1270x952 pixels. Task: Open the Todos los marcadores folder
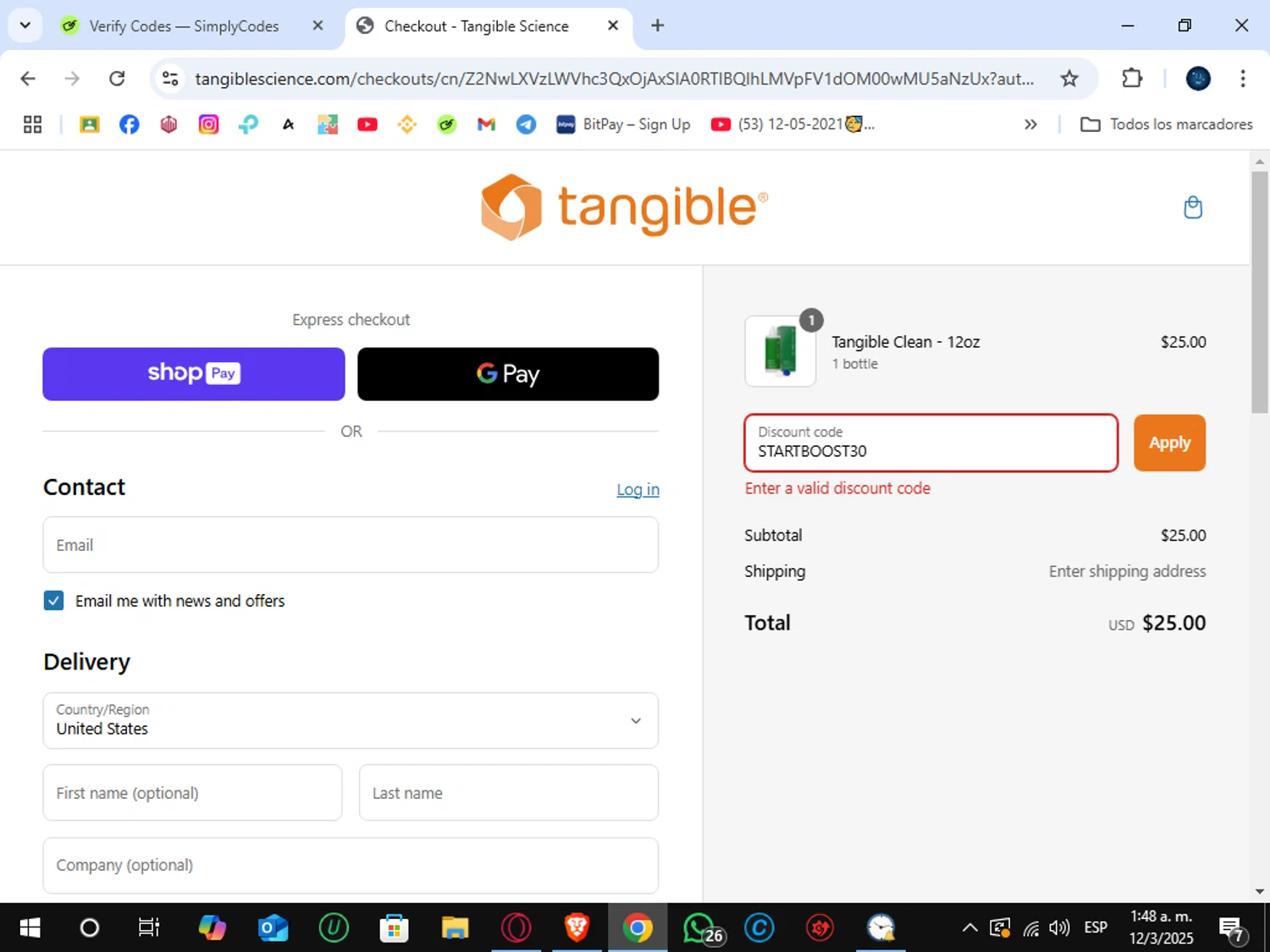[x=1167, y=124]
